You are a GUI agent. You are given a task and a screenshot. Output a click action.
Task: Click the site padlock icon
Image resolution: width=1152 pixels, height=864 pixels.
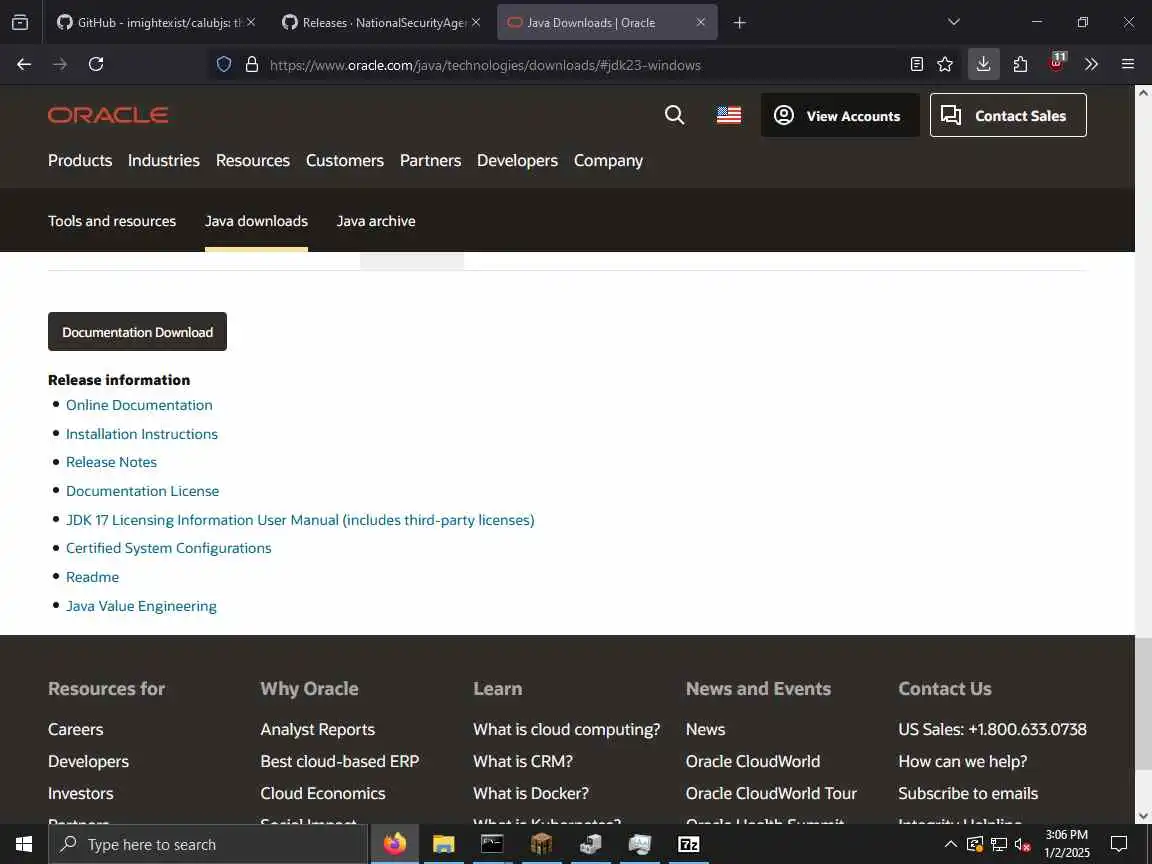pos(252,65)
